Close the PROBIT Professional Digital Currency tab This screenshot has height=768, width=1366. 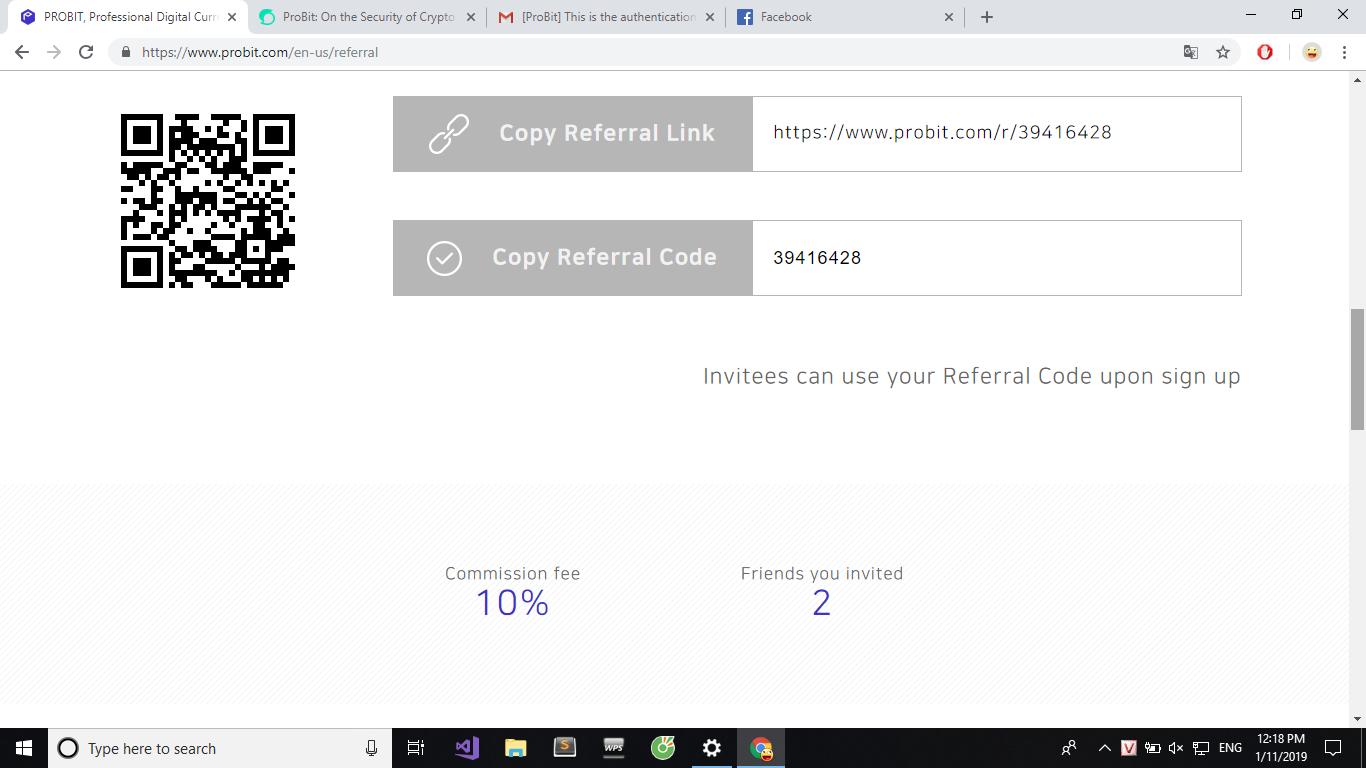(231, 17)
